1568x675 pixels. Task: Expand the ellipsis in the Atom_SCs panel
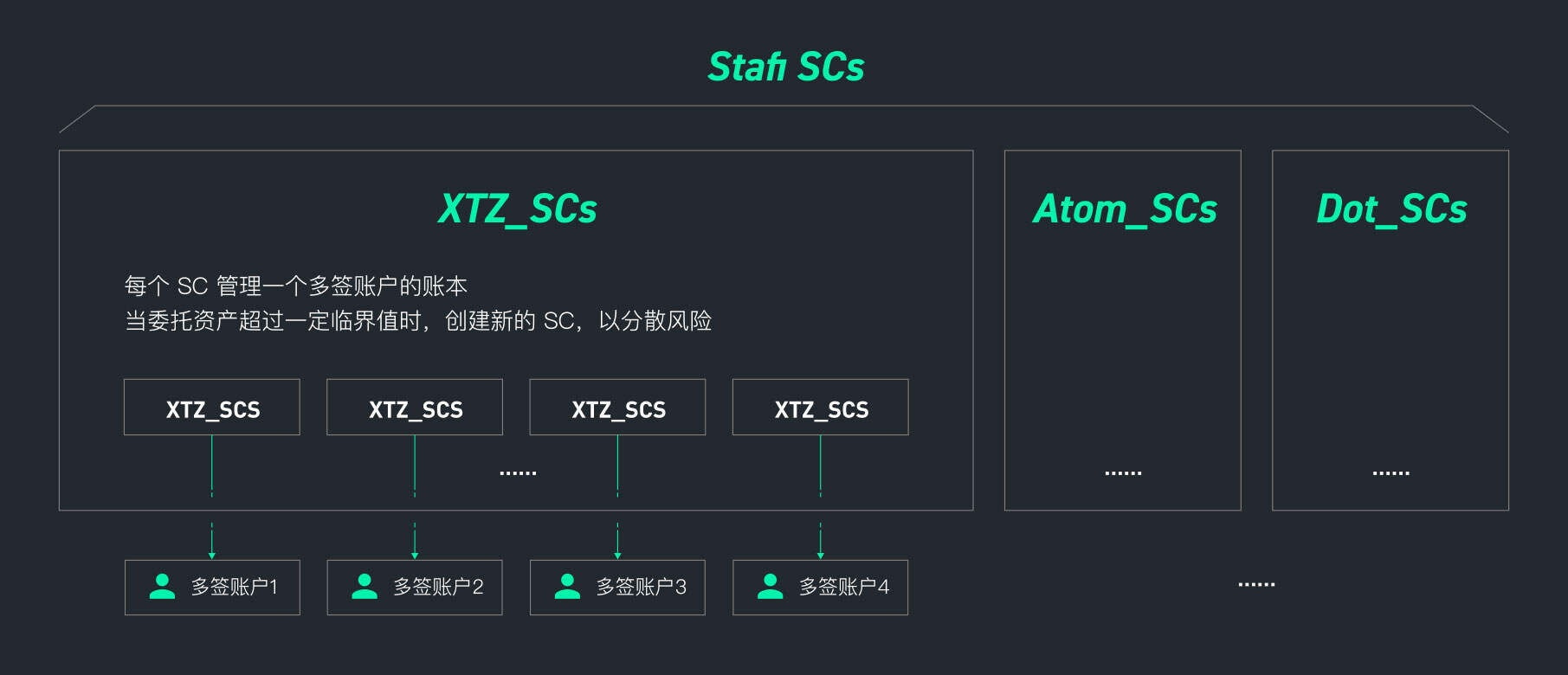(x=1123, y=473)
